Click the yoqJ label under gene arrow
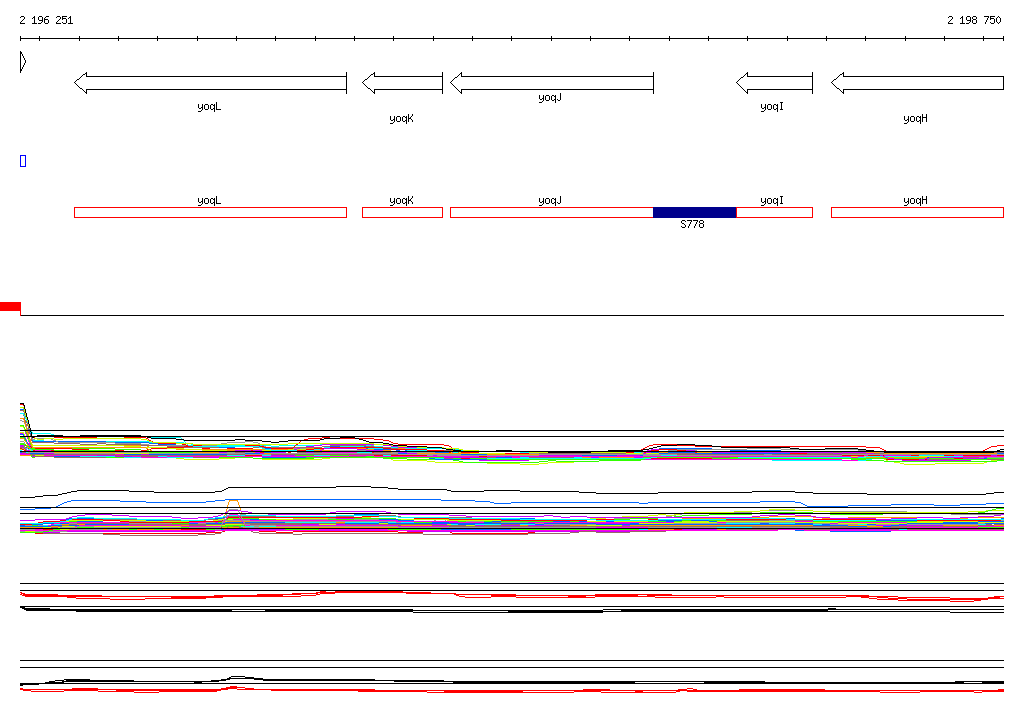This screenshot has height=714, width=1024. (x=550, y=97)
